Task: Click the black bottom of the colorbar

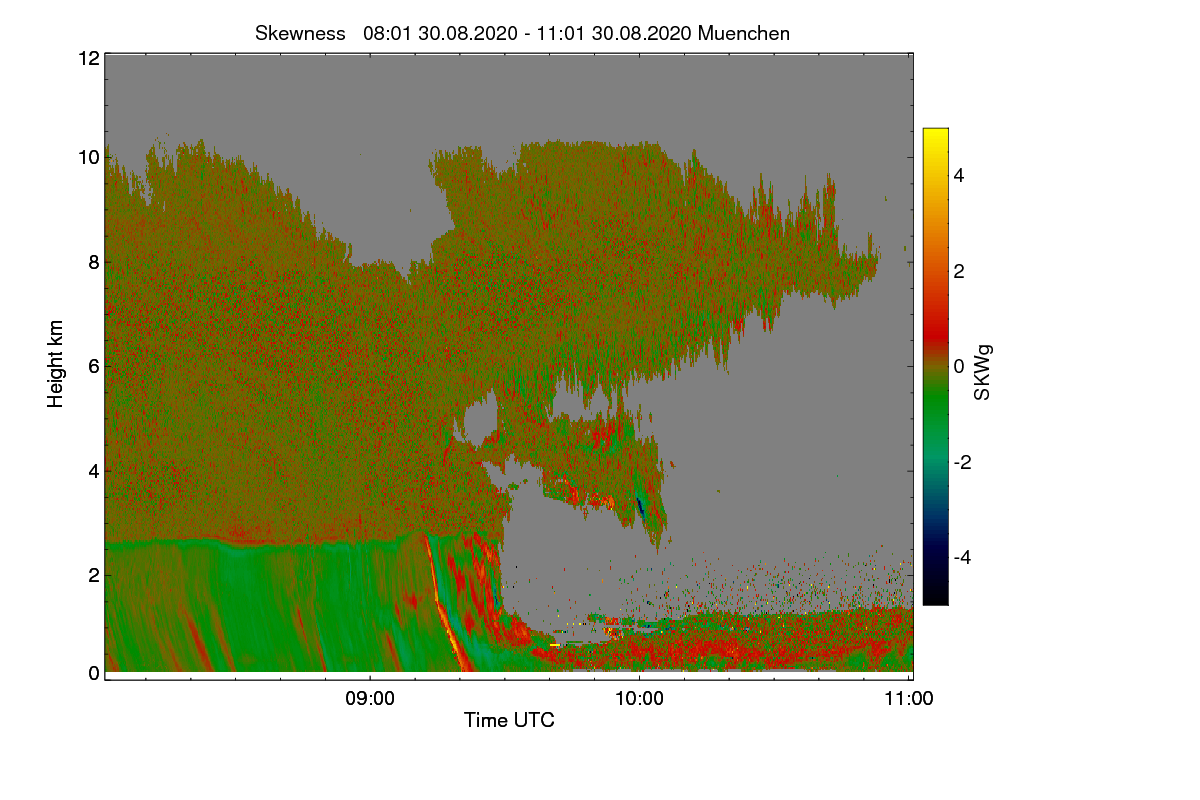Action: coord(935,597)
